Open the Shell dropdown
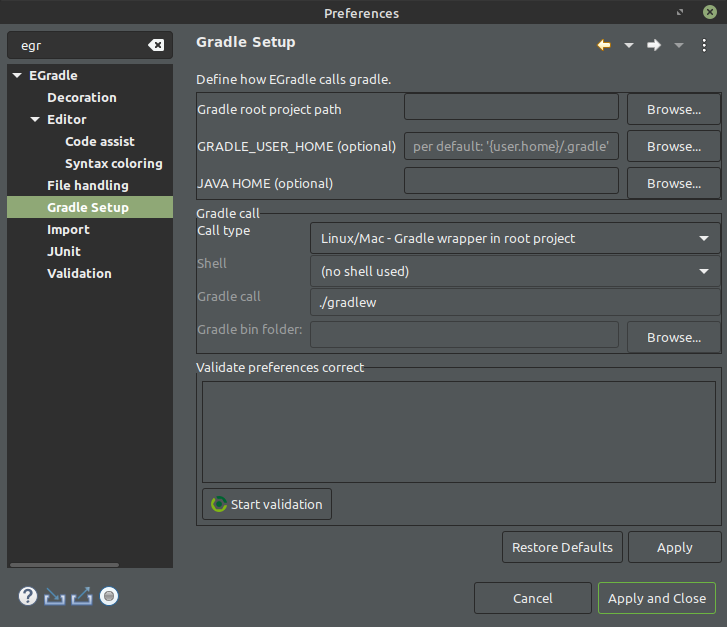The height and width of the screenshot is (627, 727). [515, 271]
